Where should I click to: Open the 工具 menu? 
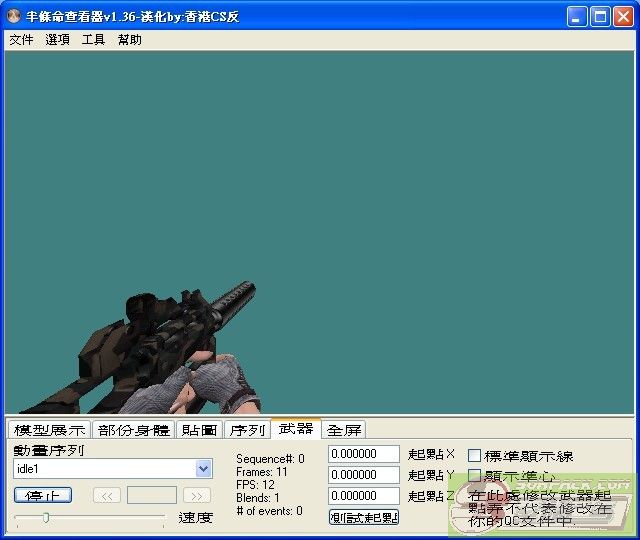point(93,40)
